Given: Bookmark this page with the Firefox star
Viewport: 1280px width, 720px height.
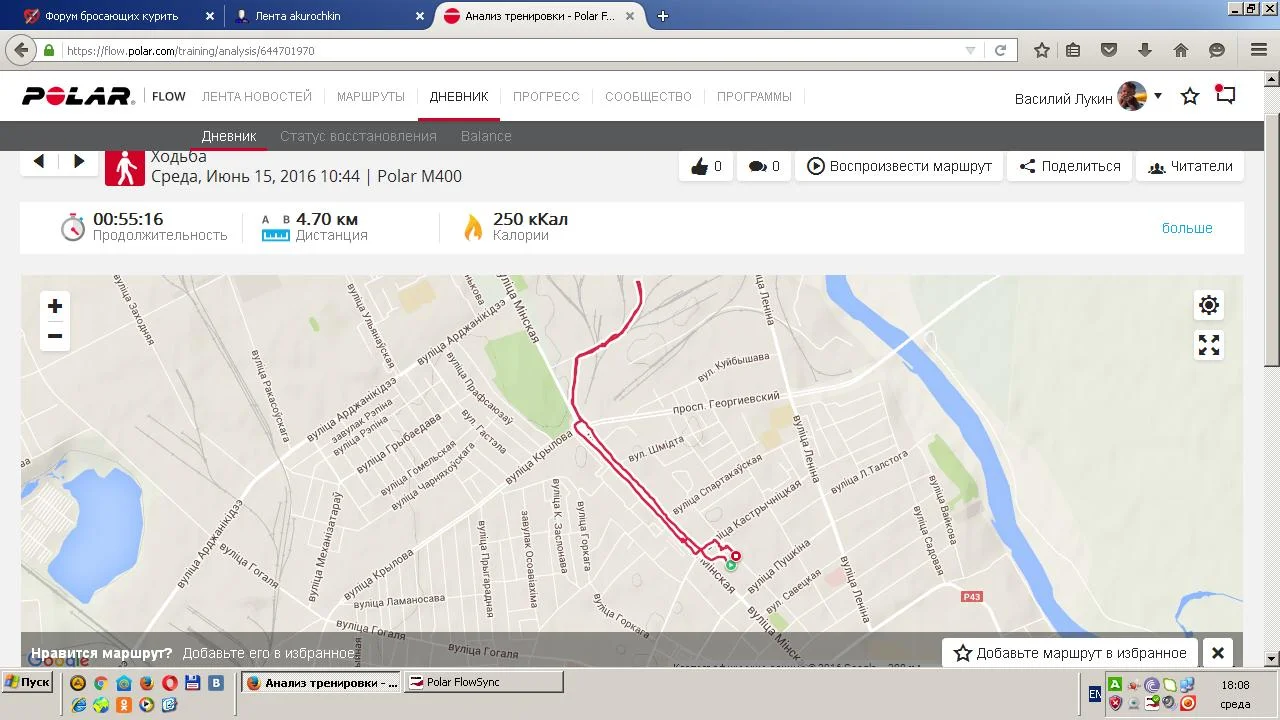Looking at the screenshot, I should pos(1042,50).
